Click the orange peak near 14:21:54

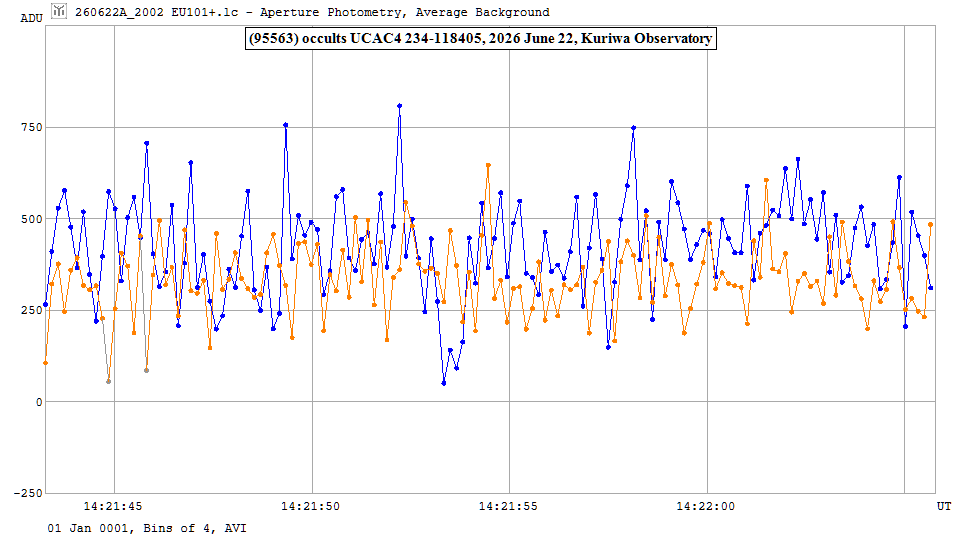[488, 165]
